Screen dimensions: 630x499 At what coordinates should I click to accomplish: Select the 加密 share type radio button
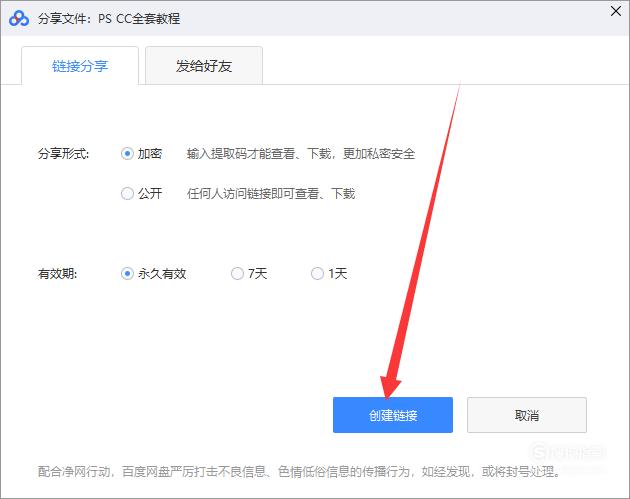coord(127,153)
